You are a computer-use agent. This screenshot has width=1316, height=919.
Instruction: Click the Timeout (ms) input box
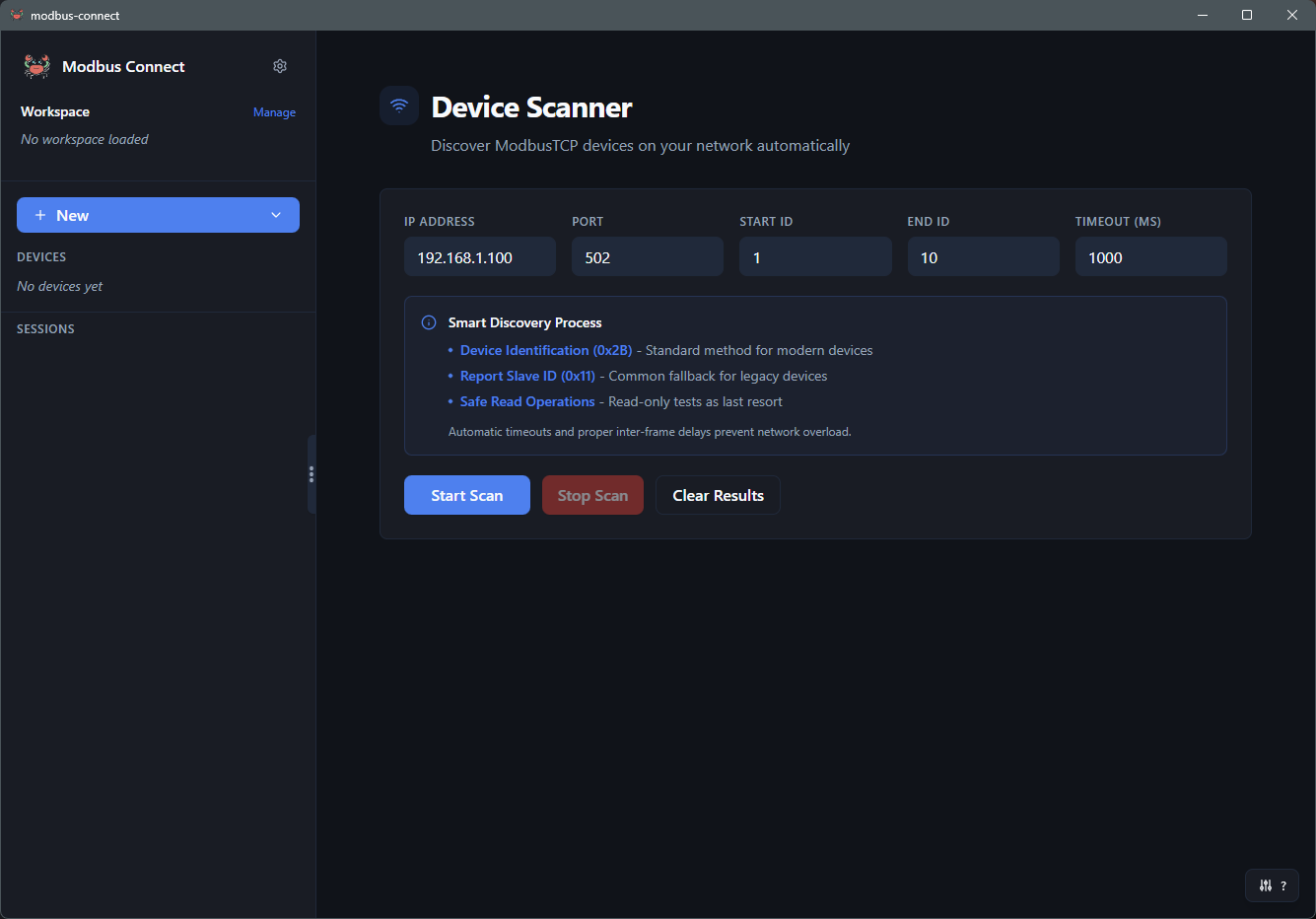coord(1149,257)
